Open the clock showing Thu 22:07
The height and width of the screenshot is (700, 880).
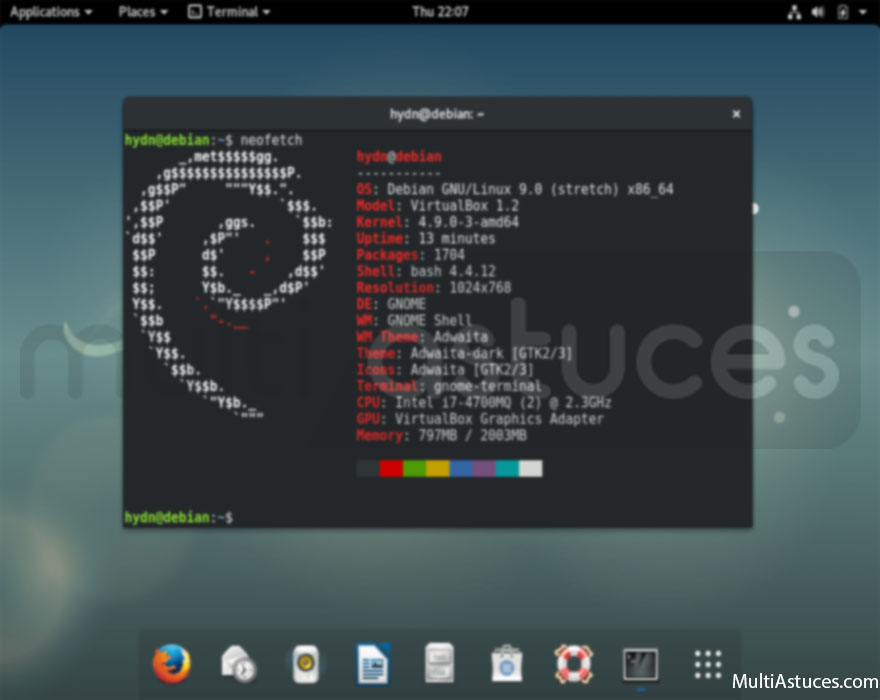[x=440, y=12]
